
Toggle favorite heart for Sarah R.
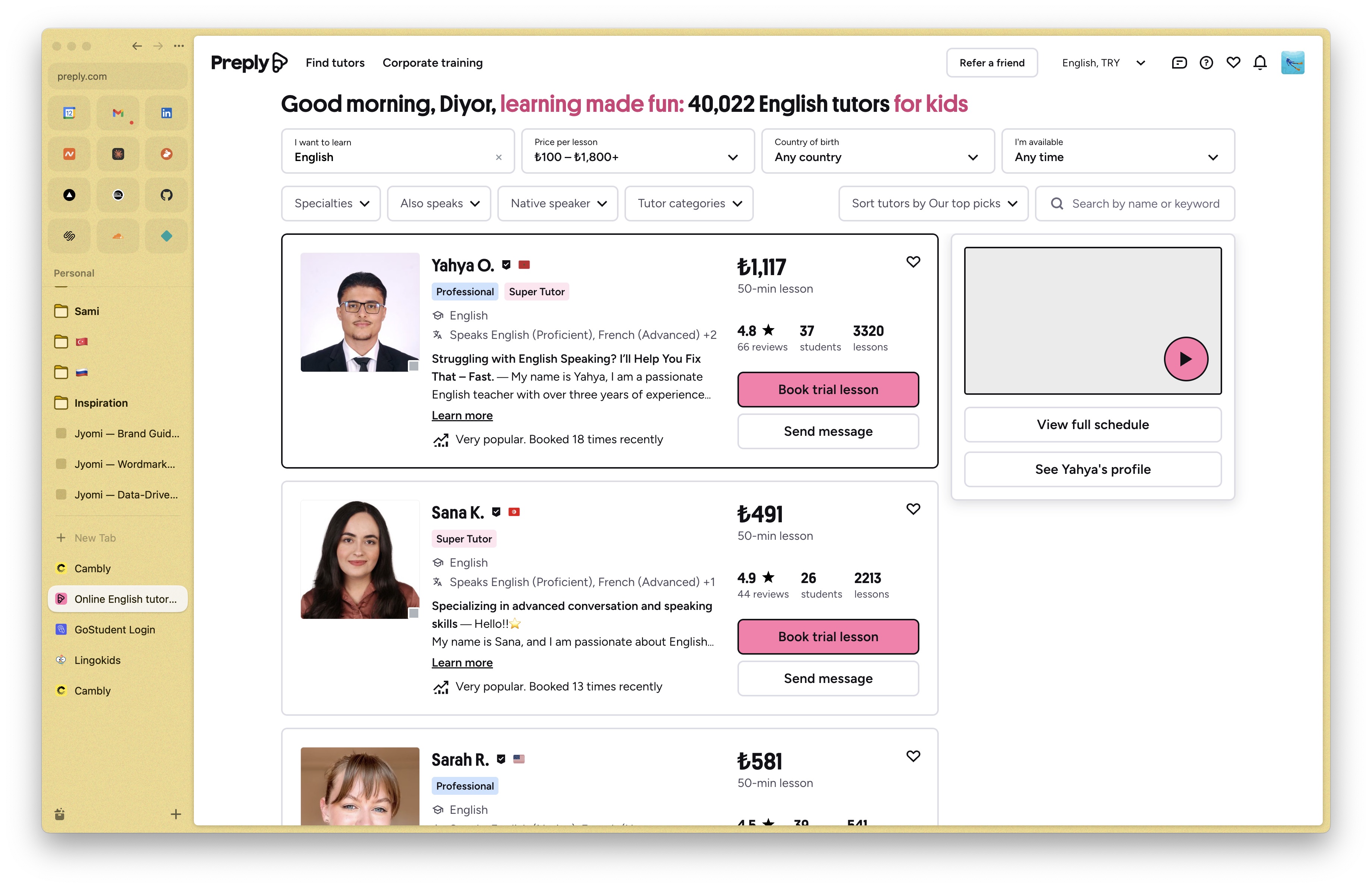[913, 756]
